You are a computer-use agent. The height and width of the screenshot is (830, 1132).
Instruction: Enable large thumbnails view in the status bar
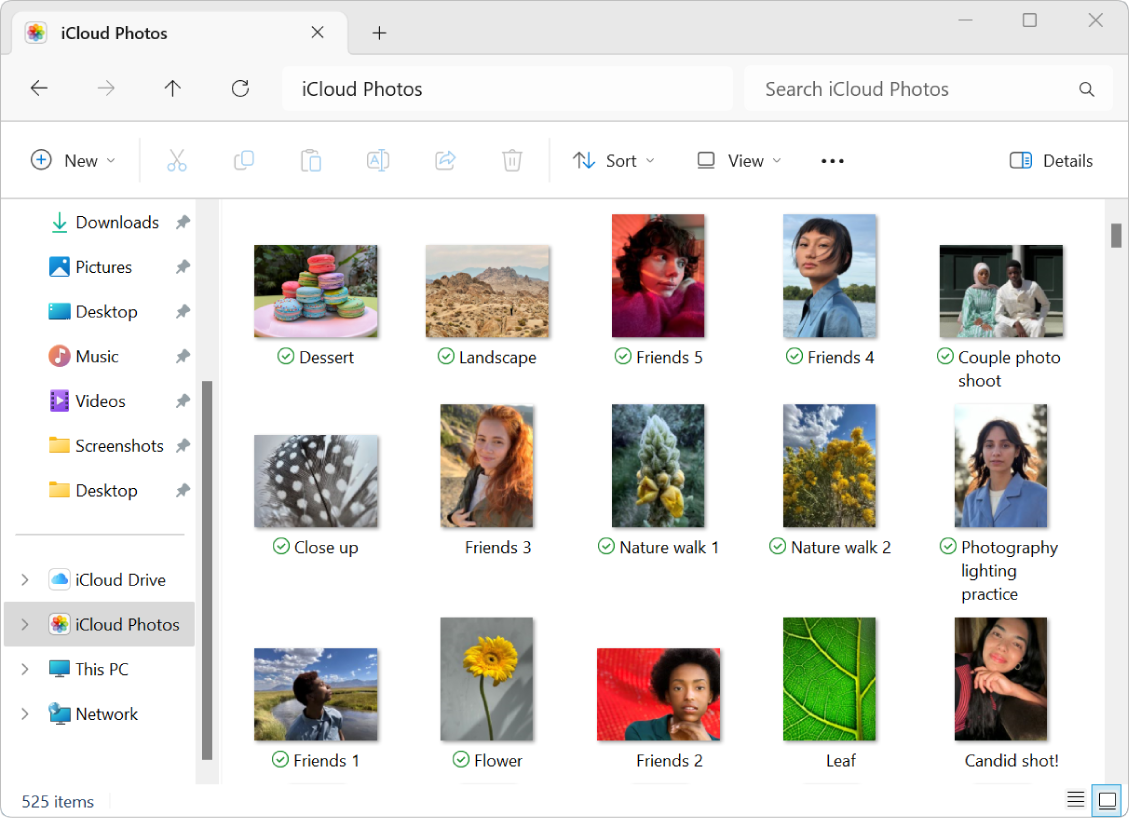(1107, 799)
